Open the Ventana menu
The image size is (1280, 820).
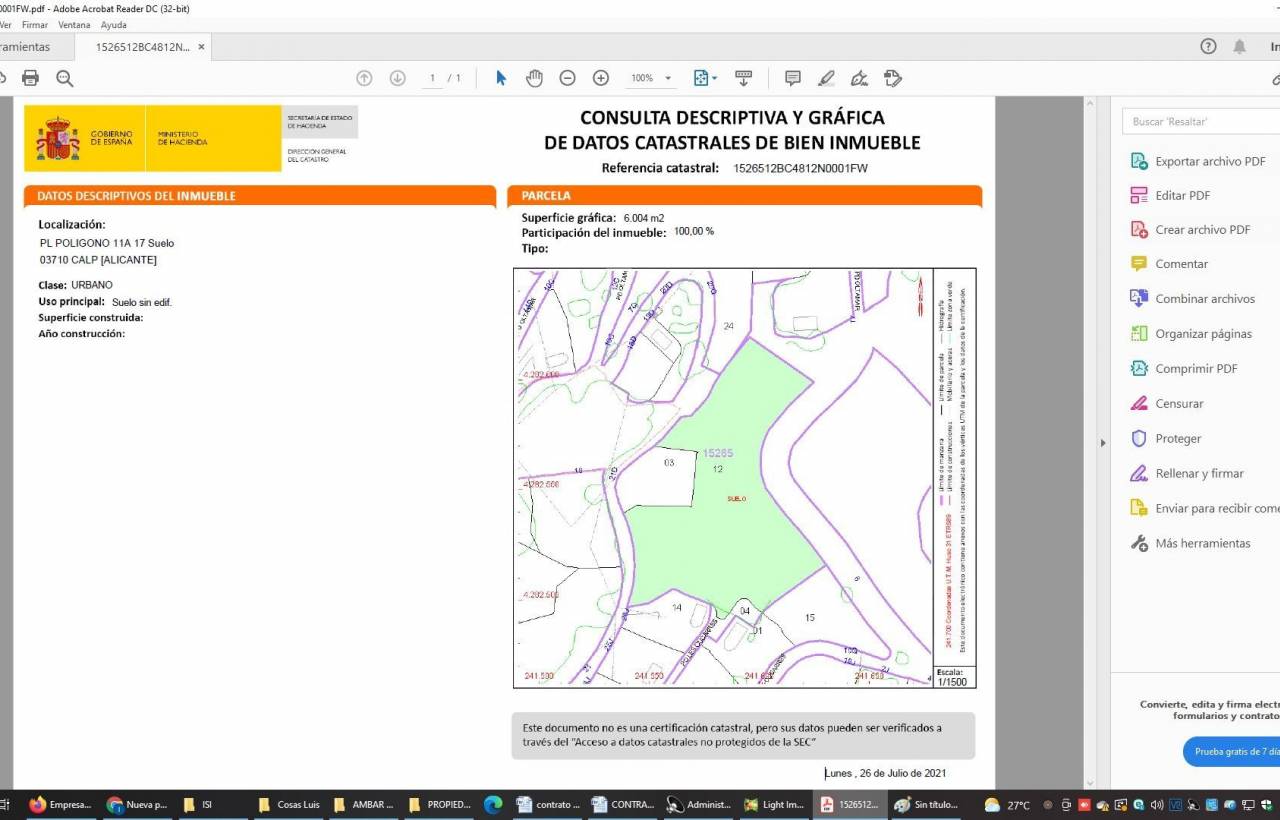click(74, 25)
